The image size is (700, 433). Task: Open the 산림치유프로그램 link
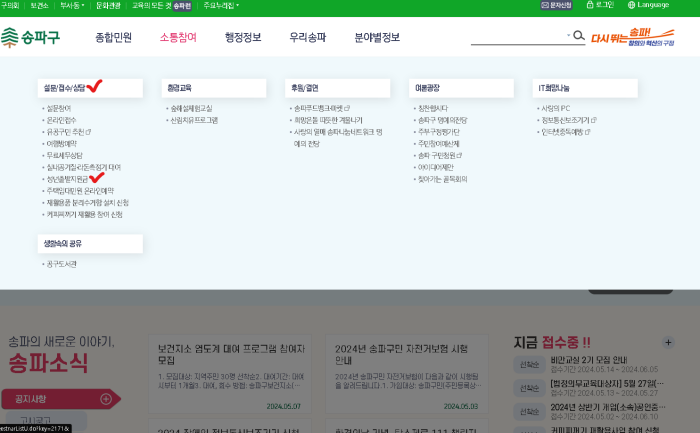pyautogui.click(x=194, y=120)
